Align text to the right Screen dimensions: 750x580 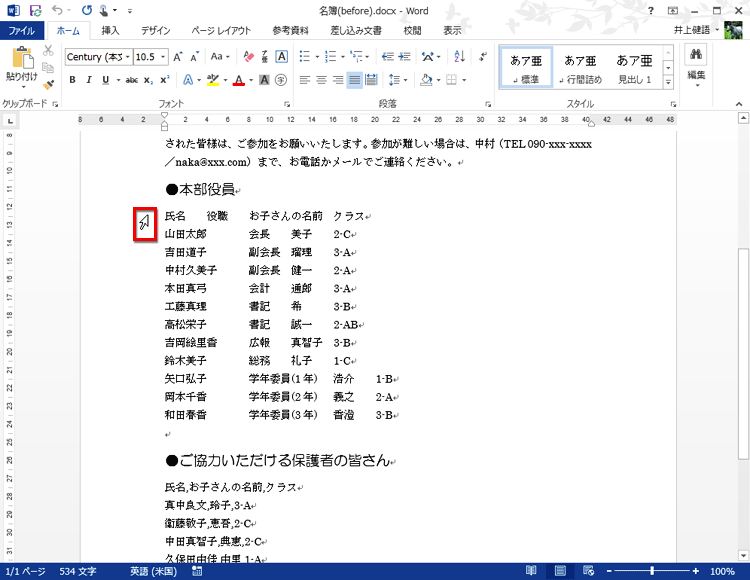tap(338, 80)
